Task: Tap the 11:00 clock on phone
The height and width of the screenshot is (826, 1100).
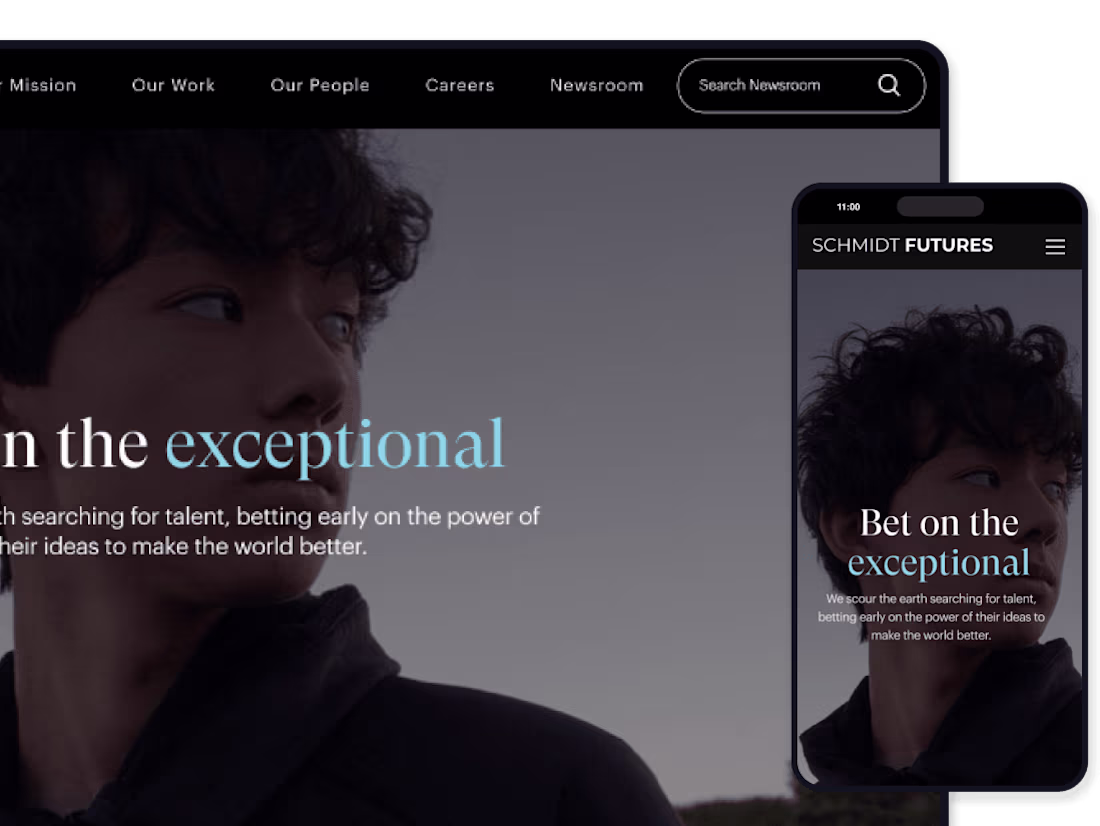Action: (848, 207)
